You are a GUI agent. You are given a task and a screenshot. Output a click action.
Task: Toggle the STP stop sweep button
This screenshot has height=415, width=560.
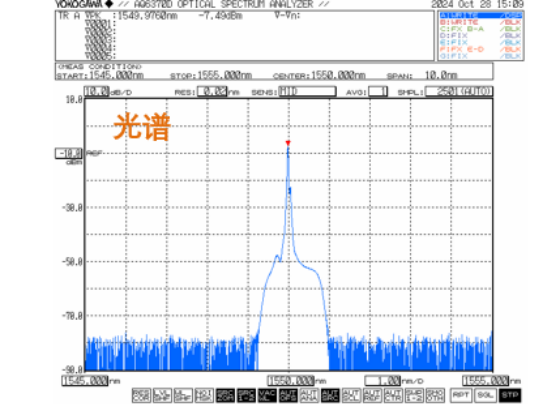(510, 395)
